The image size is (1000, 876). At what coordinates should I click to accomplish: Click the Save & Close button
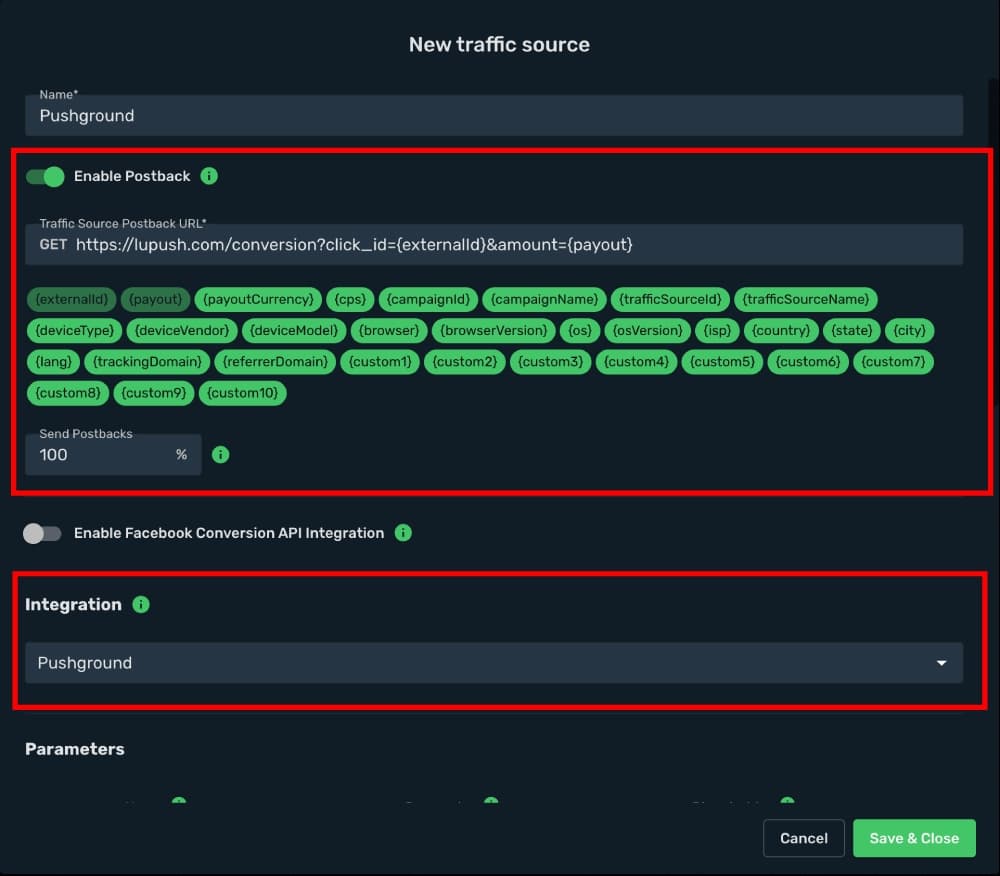click(914, 838)
